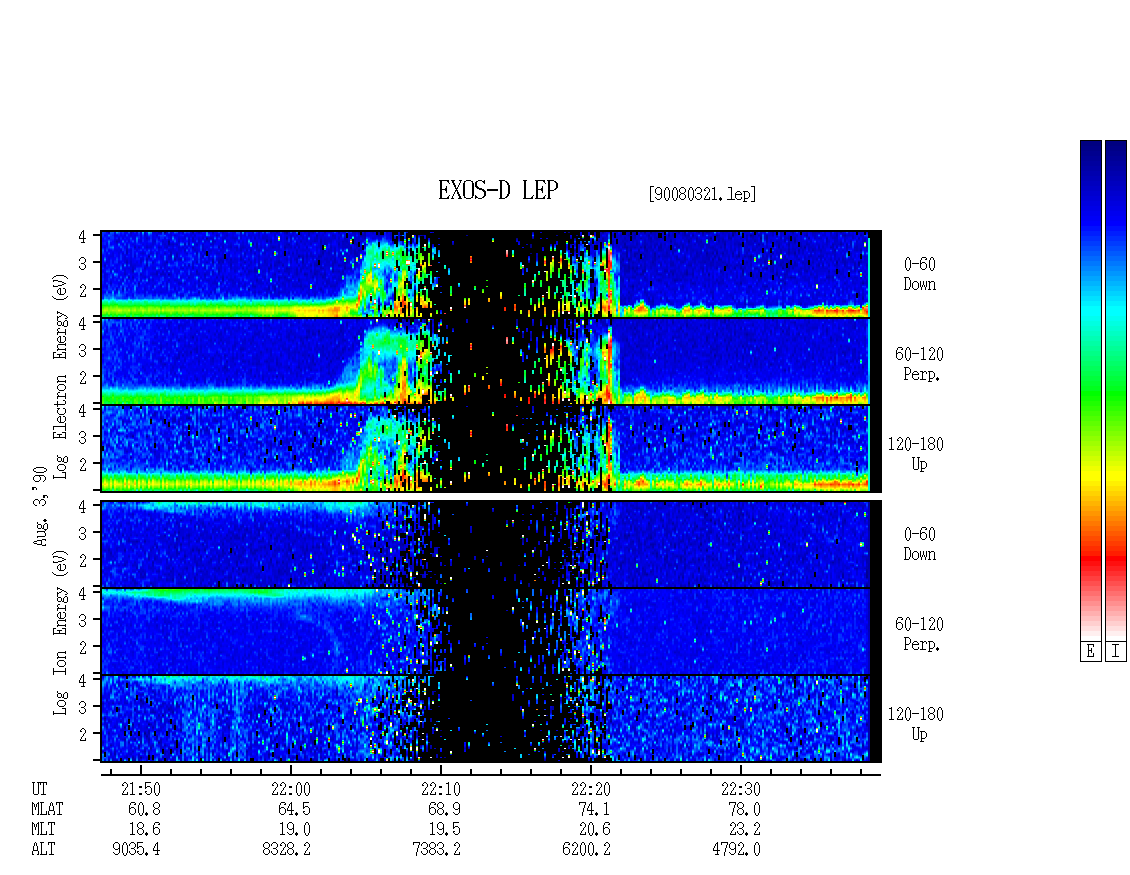Click the UT time value "22:10"
This screenshot has height=875, width=1130.
point(441,789)
